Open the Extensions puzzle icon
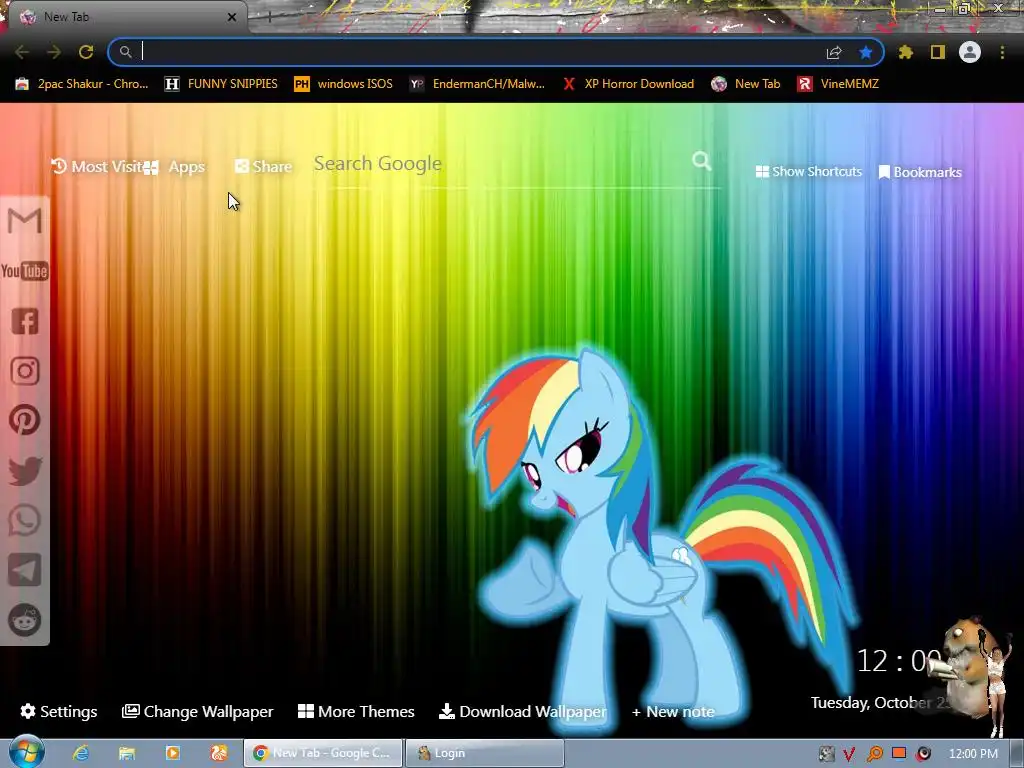Image resolution: width=1024 pixels, height=768 pixels. (x=906, y=52)
